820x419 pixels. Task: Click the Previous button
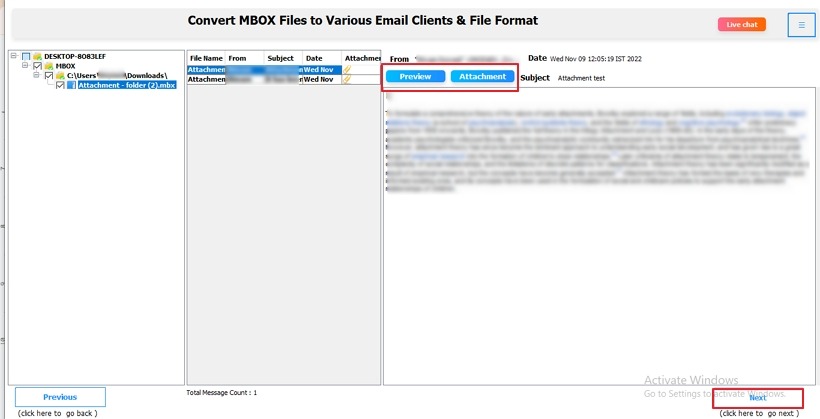tap(60, 397)
